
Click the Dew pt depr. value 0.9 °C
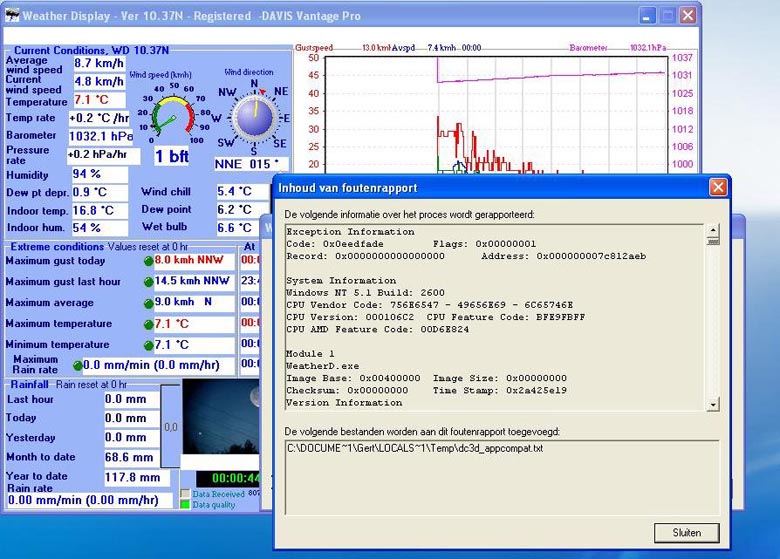coord(99,192)
